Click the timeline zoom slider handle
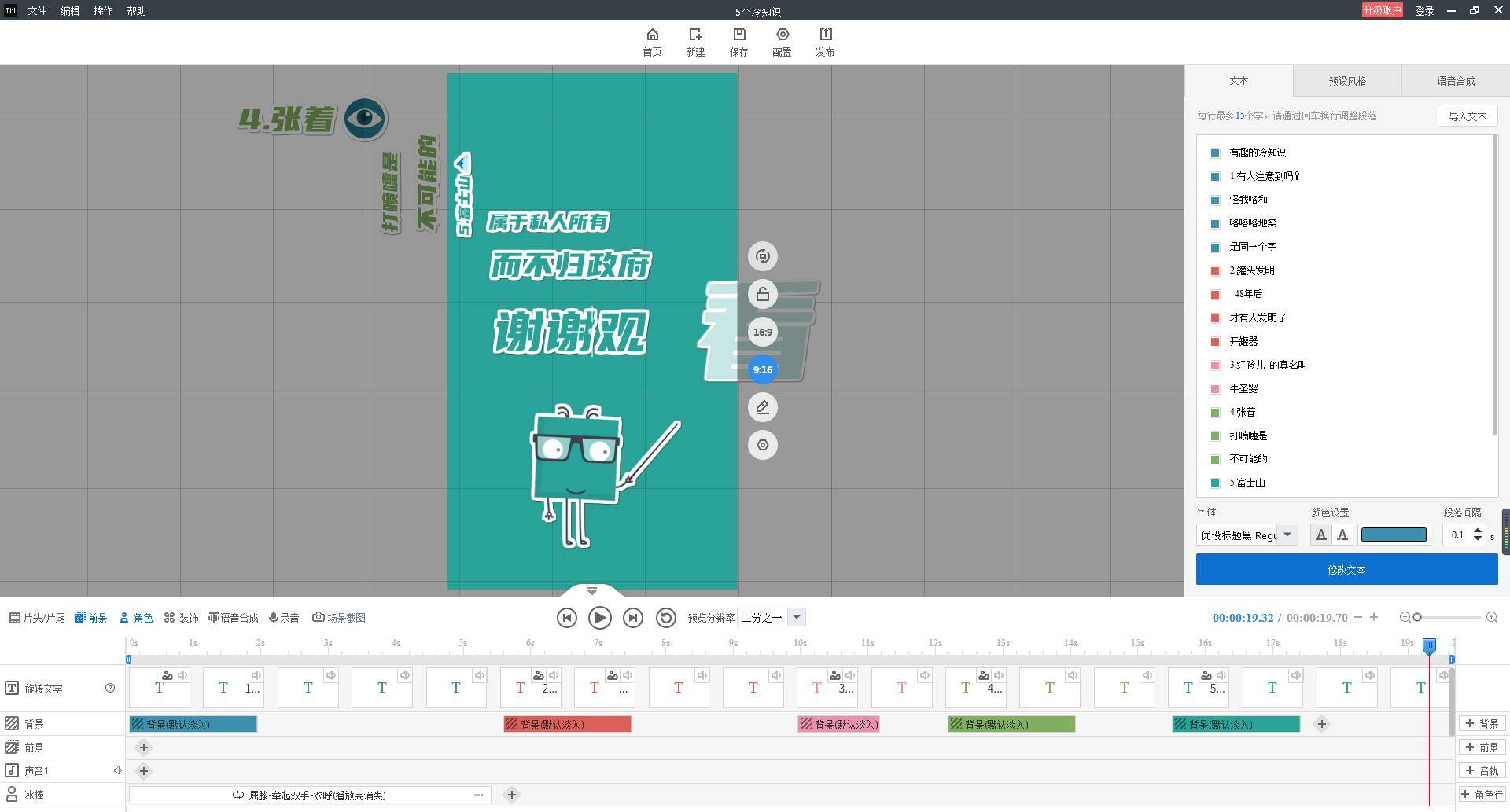Screen dimensions: 1510x812 point(1417,618)
